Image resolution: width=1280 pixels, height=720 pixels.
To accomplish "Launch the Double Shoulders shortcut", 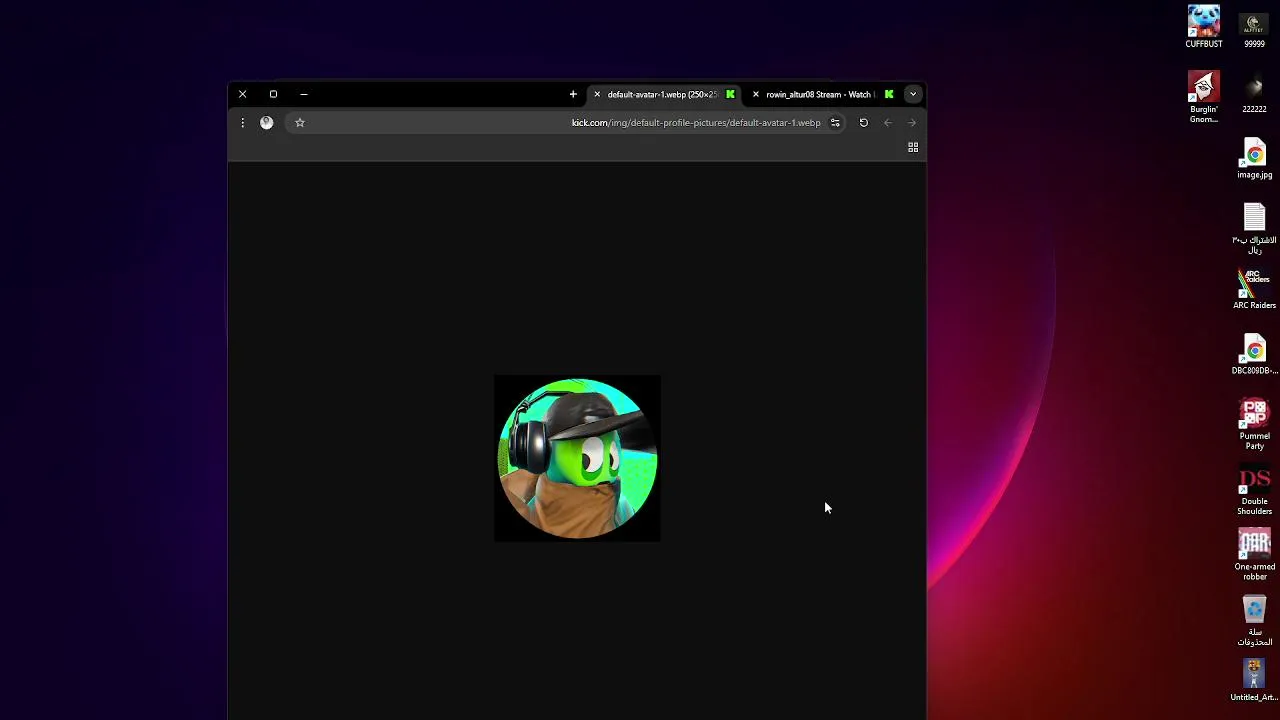I will click(x=1254, y=491).
